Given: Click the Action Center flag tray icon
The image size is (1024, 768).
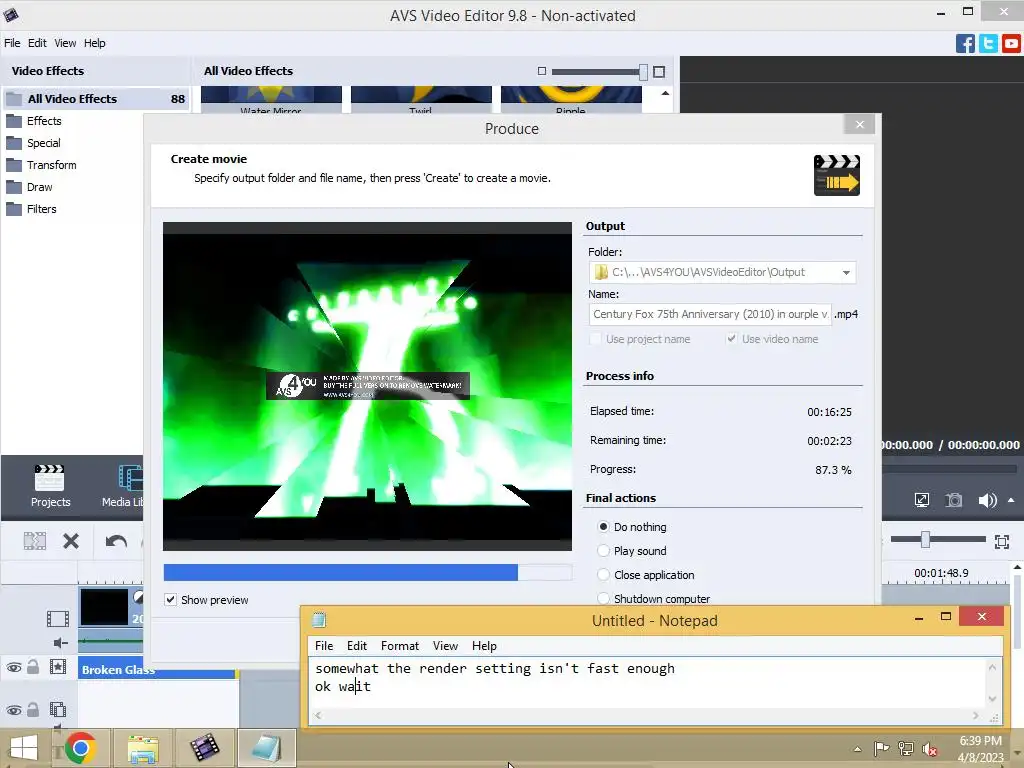Looking at the screenshot, I should coord(882,748).
